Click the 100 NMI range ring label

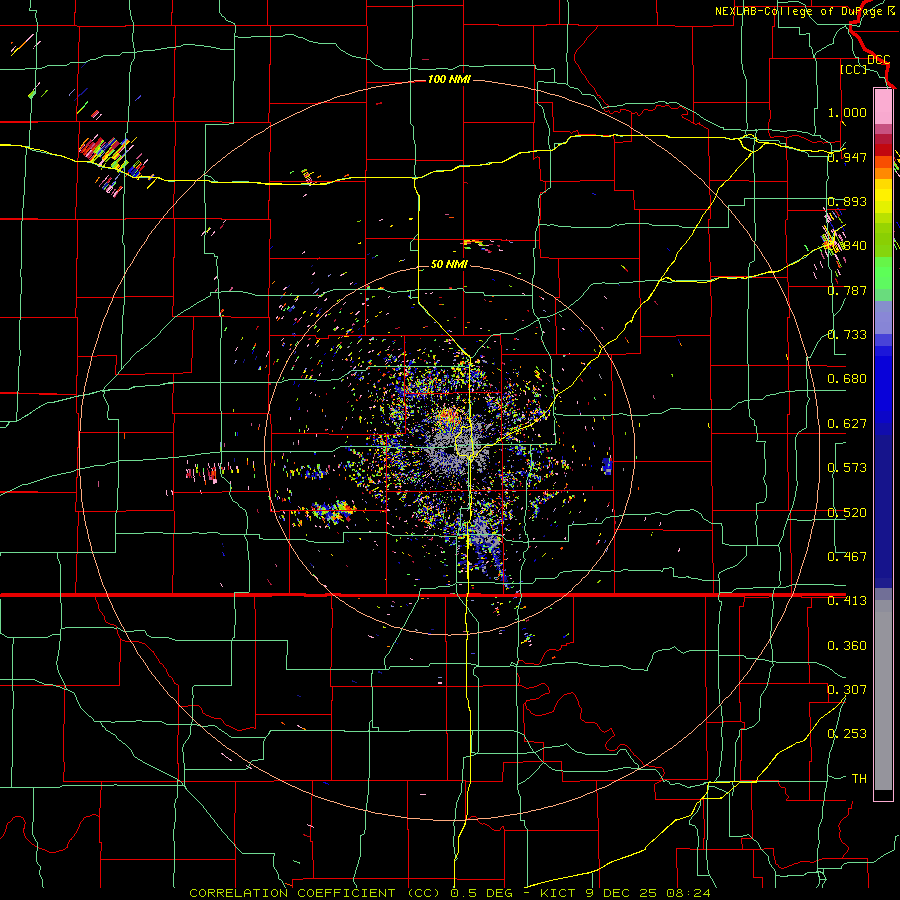pyautogui.click(x=449, y=79)
